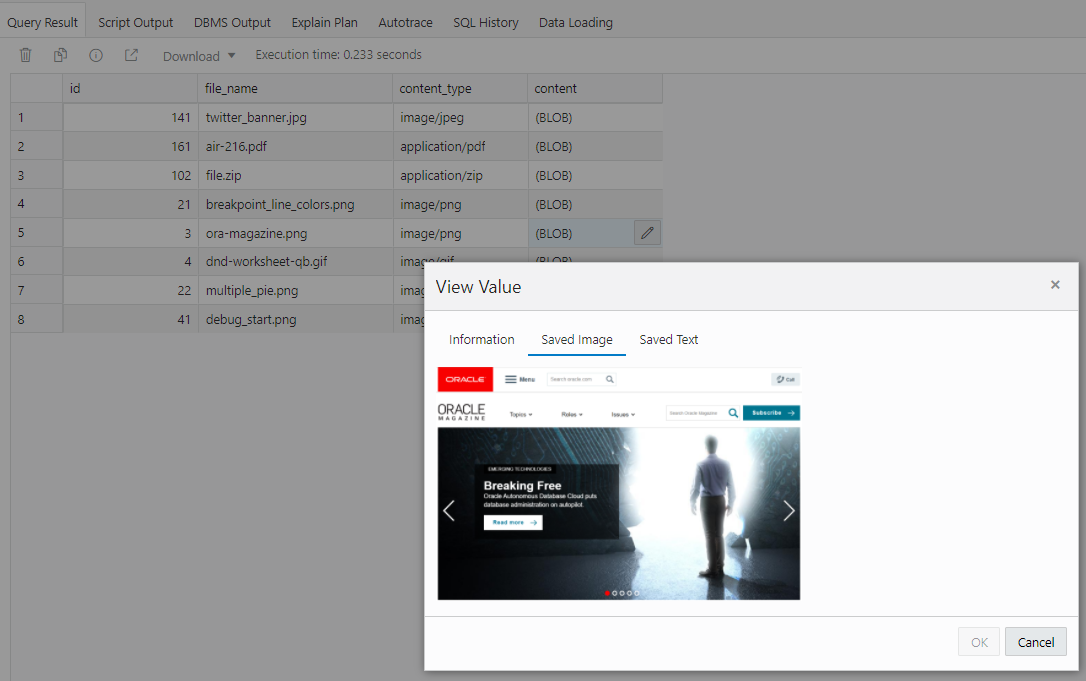Screen dimensions: 1086x681
Task: Select the Saved Image tab
Action: 577,339
